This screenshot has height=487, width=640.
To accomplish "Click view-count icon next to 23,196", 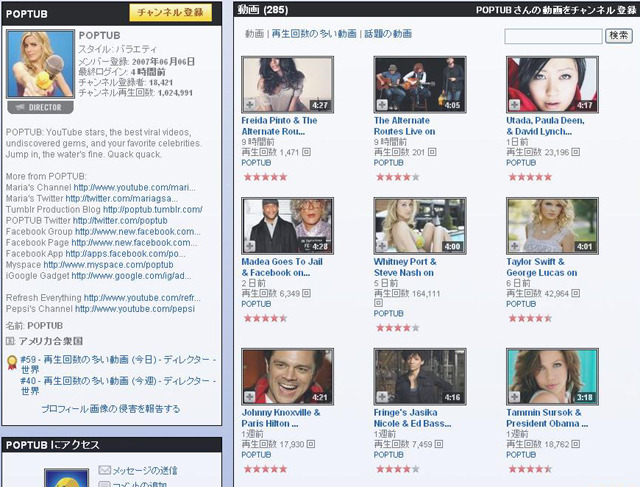I will (575, 152).
